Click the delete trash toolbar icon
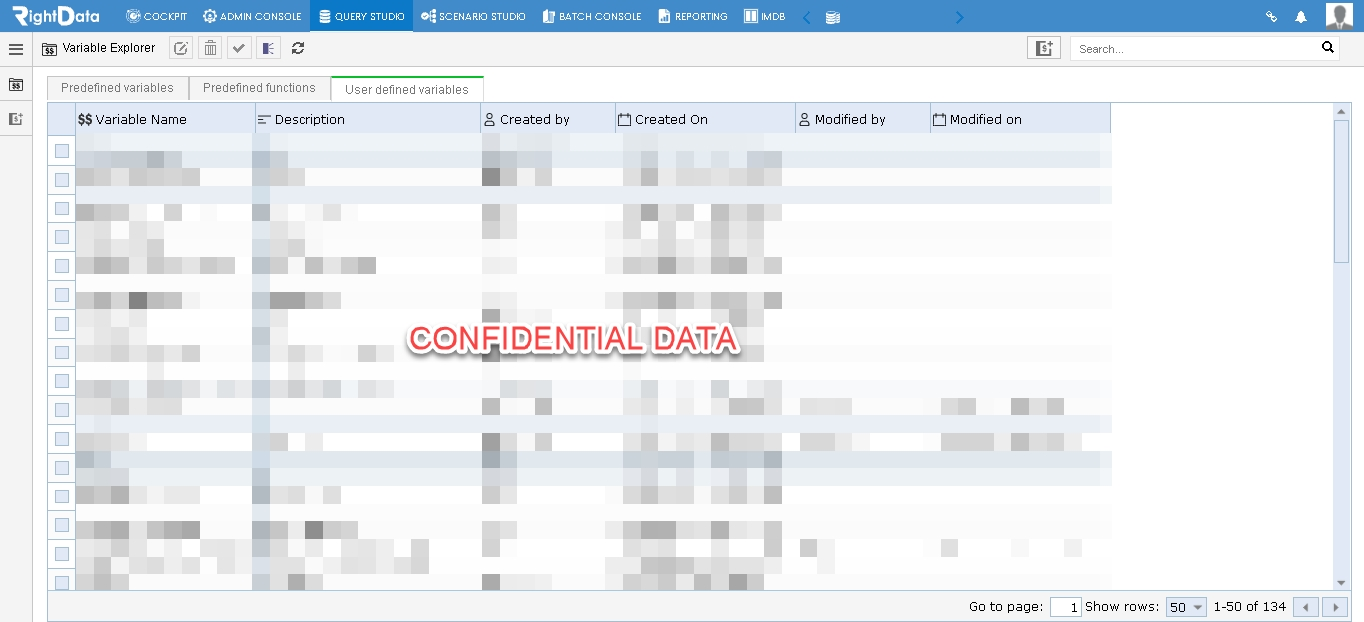Image resolution: width=1364 pixels, height=622 pixels. [x=210, y=48]
